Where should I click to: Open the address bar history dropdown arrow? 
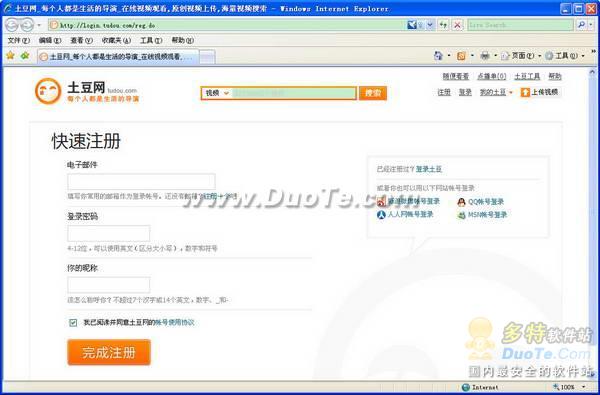coord(430,25)
